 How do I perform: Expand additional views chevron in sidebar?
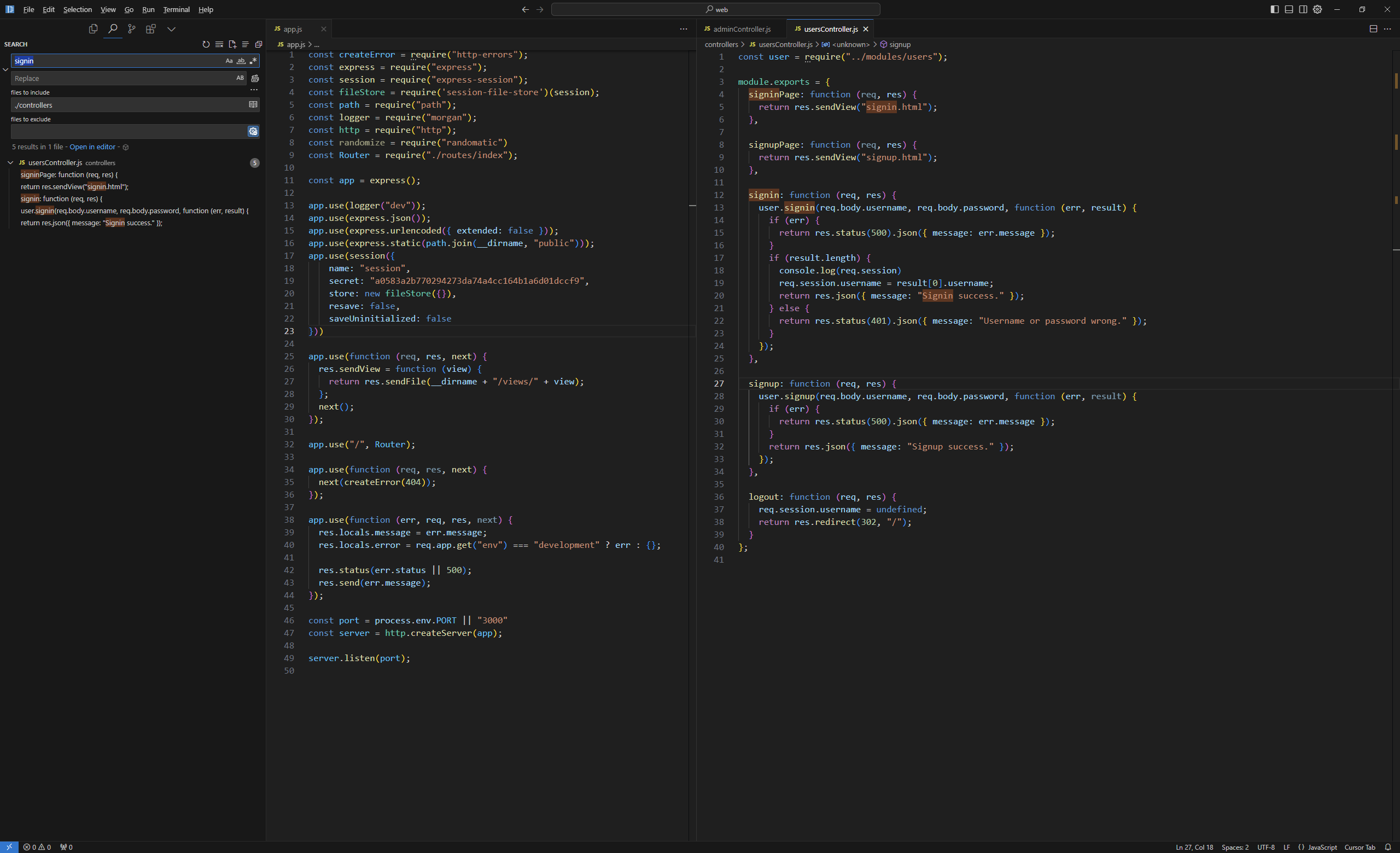171,28
